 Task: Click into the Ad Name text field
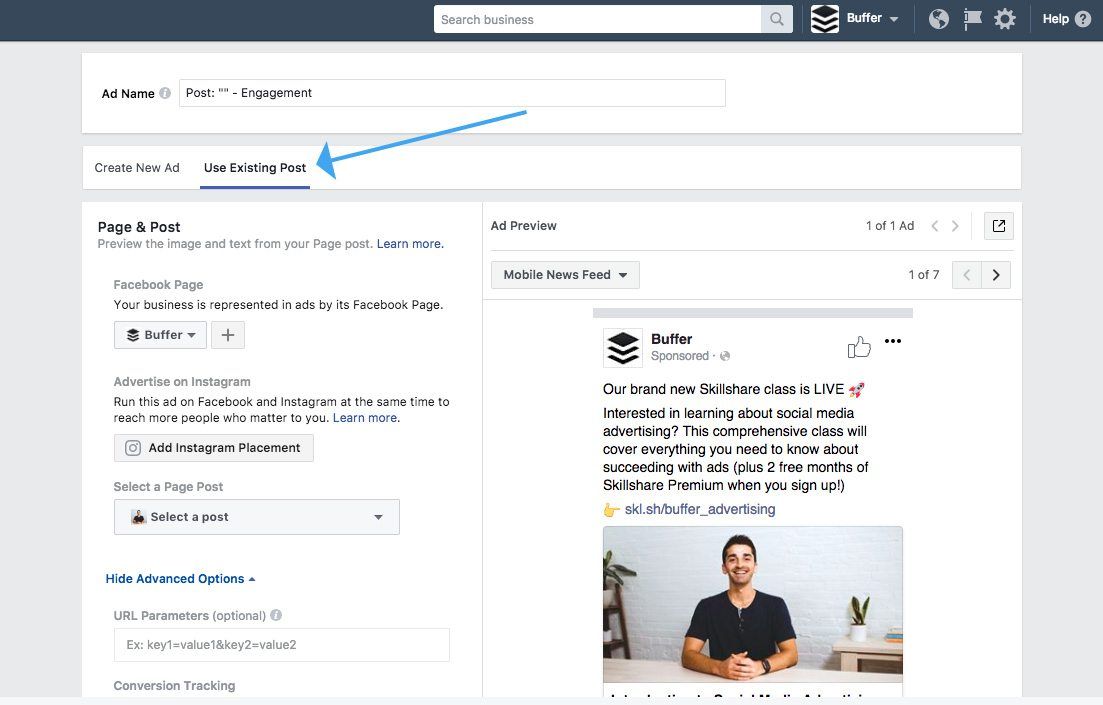(452, 93)
